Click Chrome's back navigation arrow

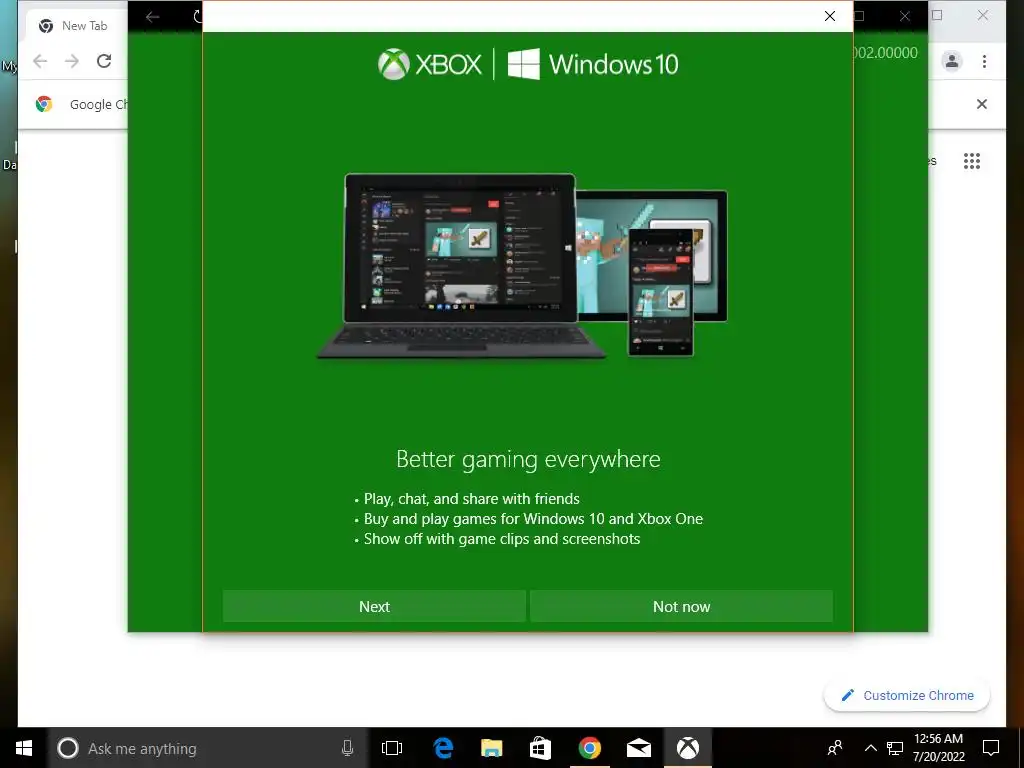pyautogui.click(x=40, y=61)
